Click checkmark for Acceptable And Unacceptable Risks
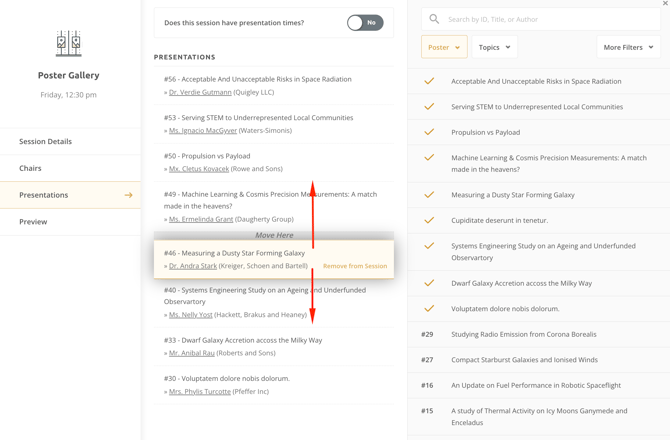 (429, 81)
